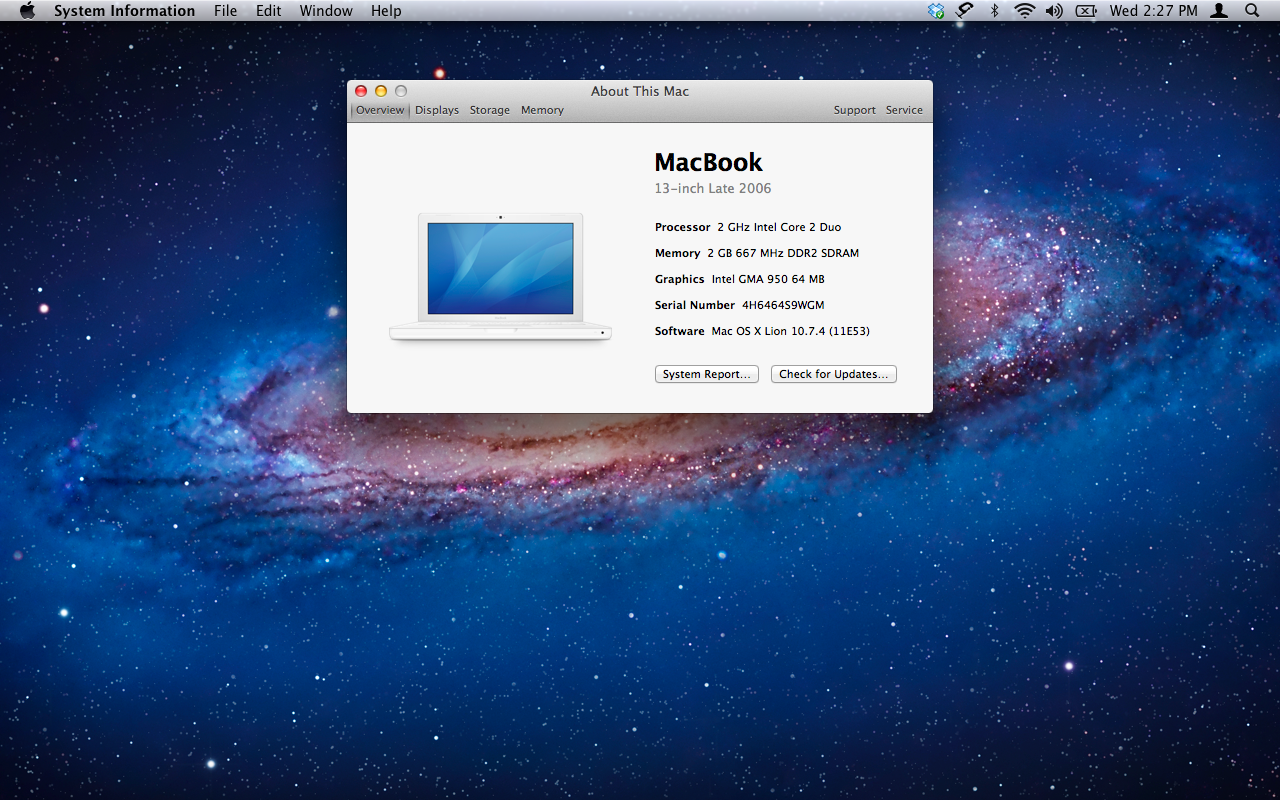Switch to the Memory tab
The image size is (1280, 800).
click(x=542, y=110)
